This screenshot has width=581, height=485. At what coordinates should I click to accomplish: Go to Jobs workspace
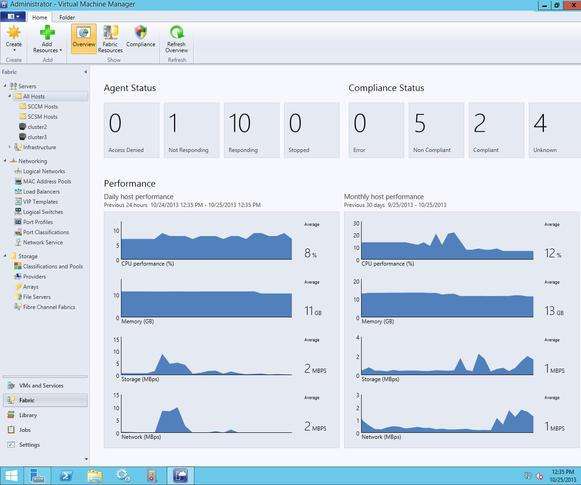[46, 430]
